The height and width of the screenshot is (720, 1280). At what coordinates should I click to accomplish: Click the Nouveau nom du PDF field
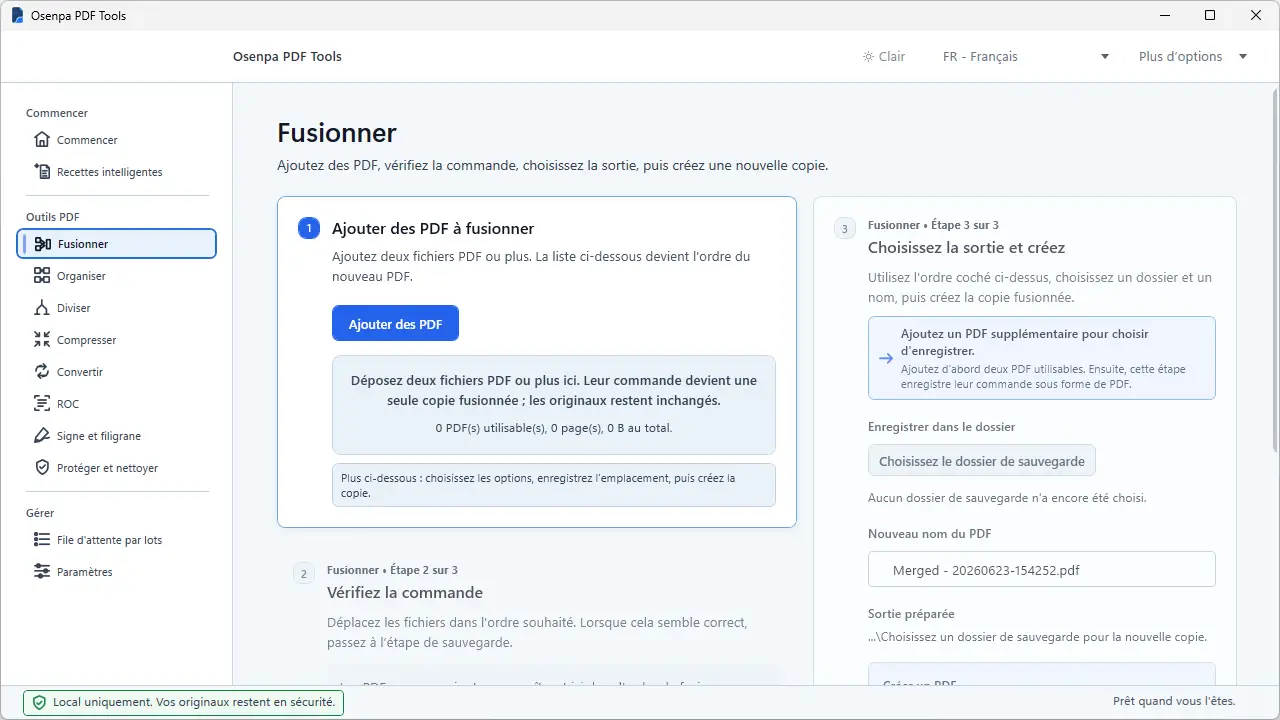tap(1041, 570)
